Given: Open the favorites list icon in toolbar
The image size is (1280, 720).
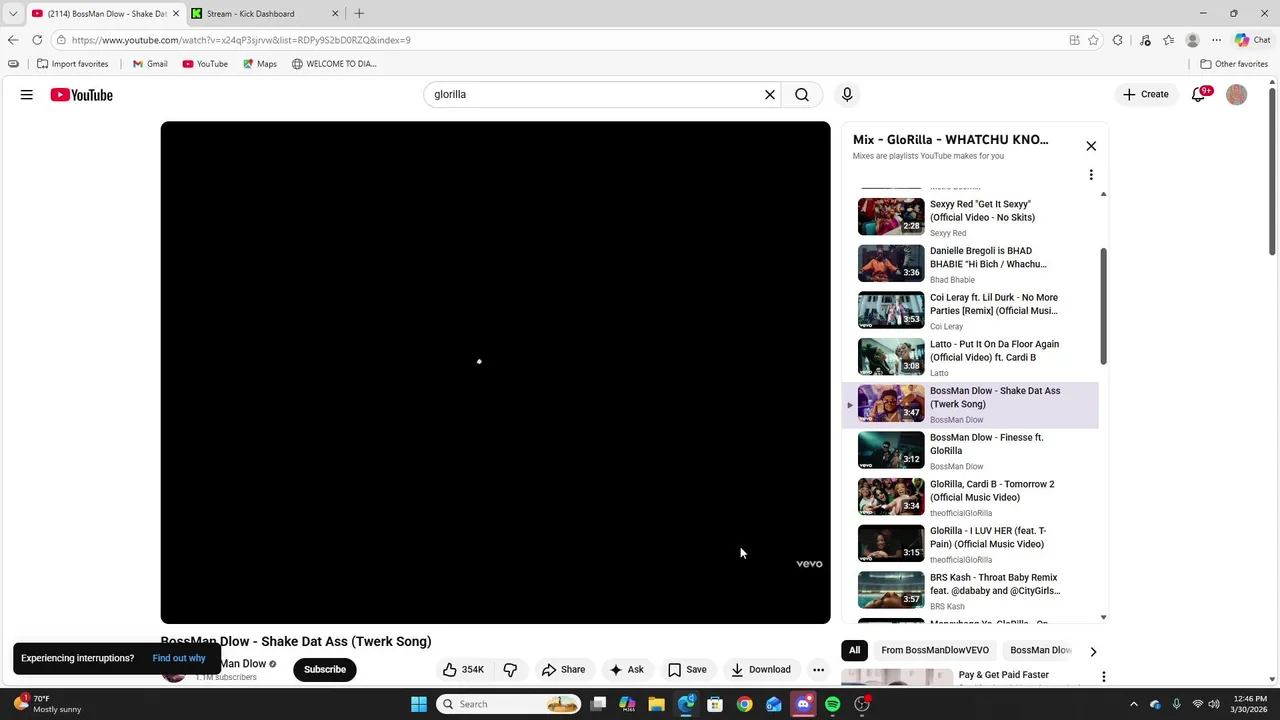Looking at the screenshot, I should pyautogui.click(x=1168, y=40).
